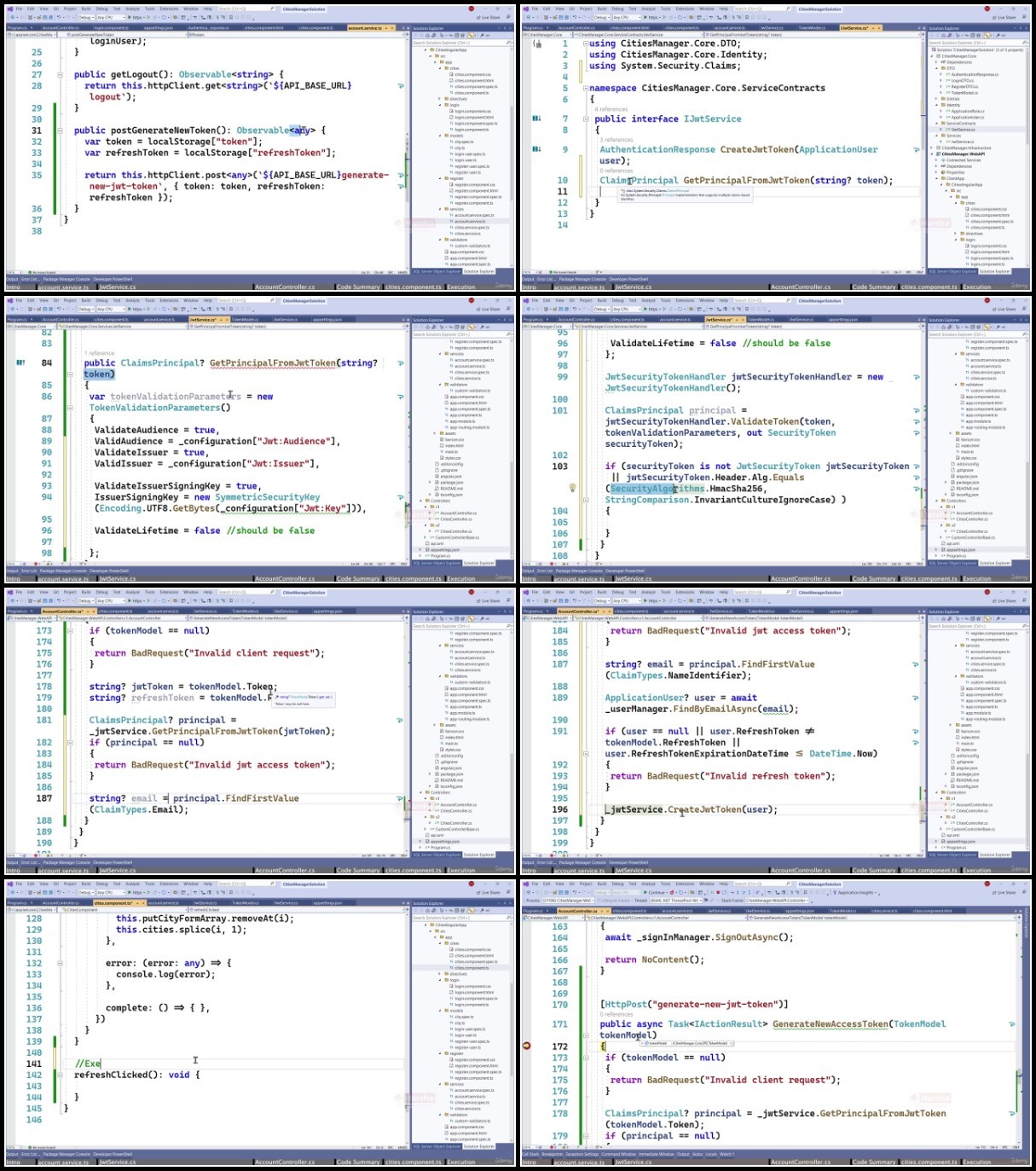Start debugging with https in account.service.ts window
This screenshot has height=1171, width=1036.
tap(136, 18)
